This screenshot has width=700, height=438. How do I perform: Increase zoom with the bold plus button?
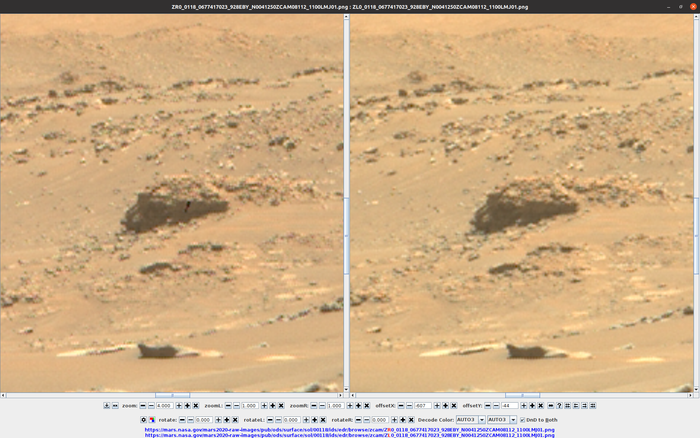point(187,405)
